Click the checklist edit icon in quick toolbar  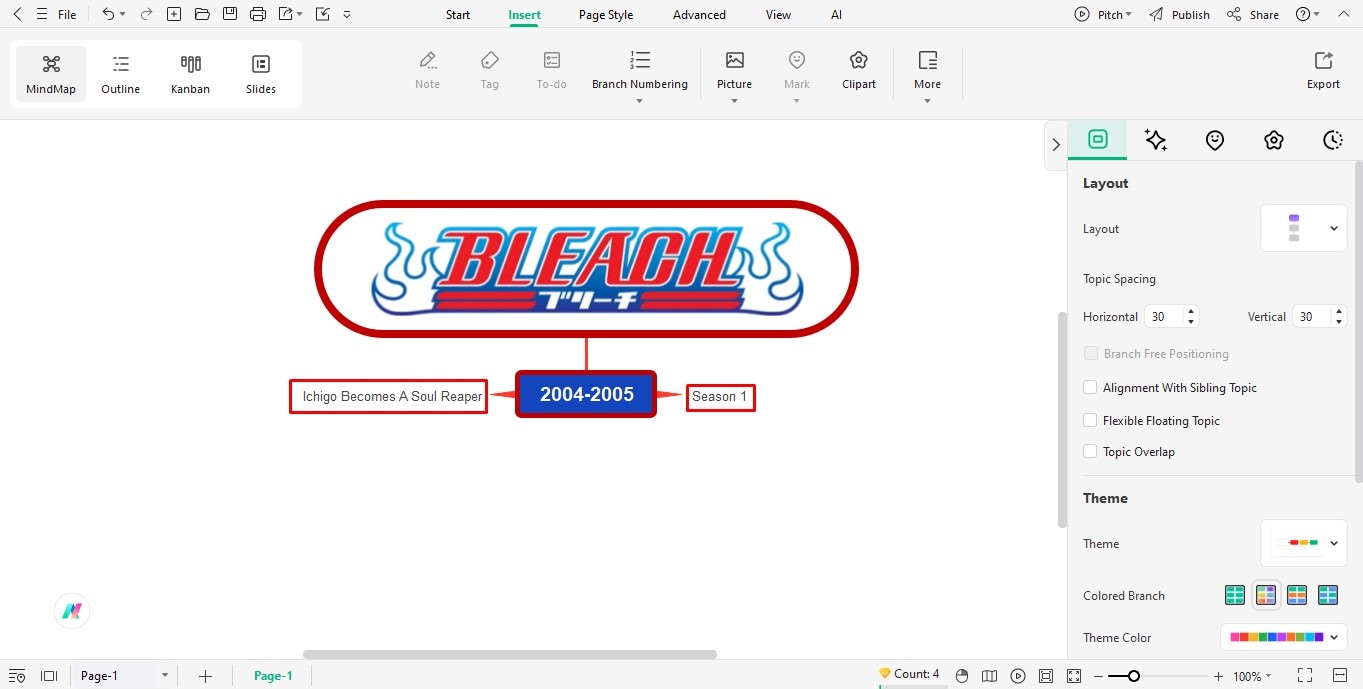322,14
